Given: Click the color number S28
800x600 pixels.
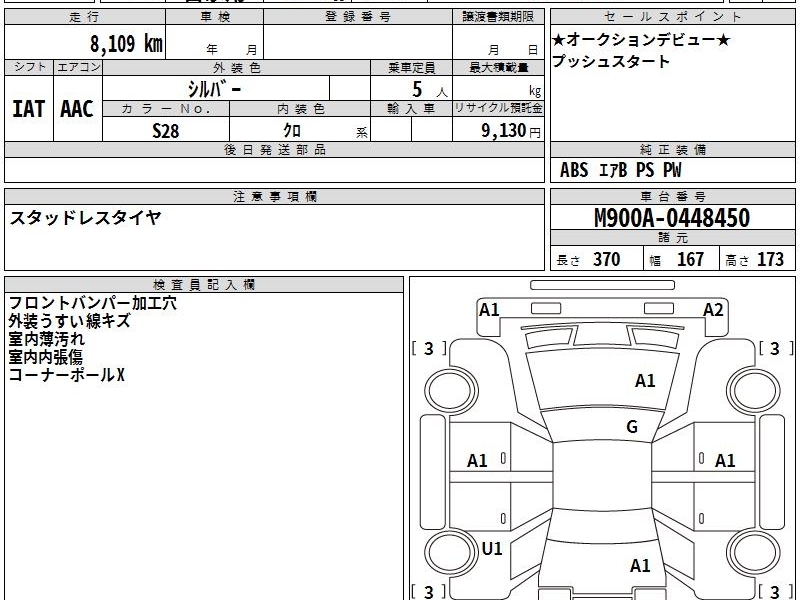Looking at the screenshot, I should tap(166, 131).
